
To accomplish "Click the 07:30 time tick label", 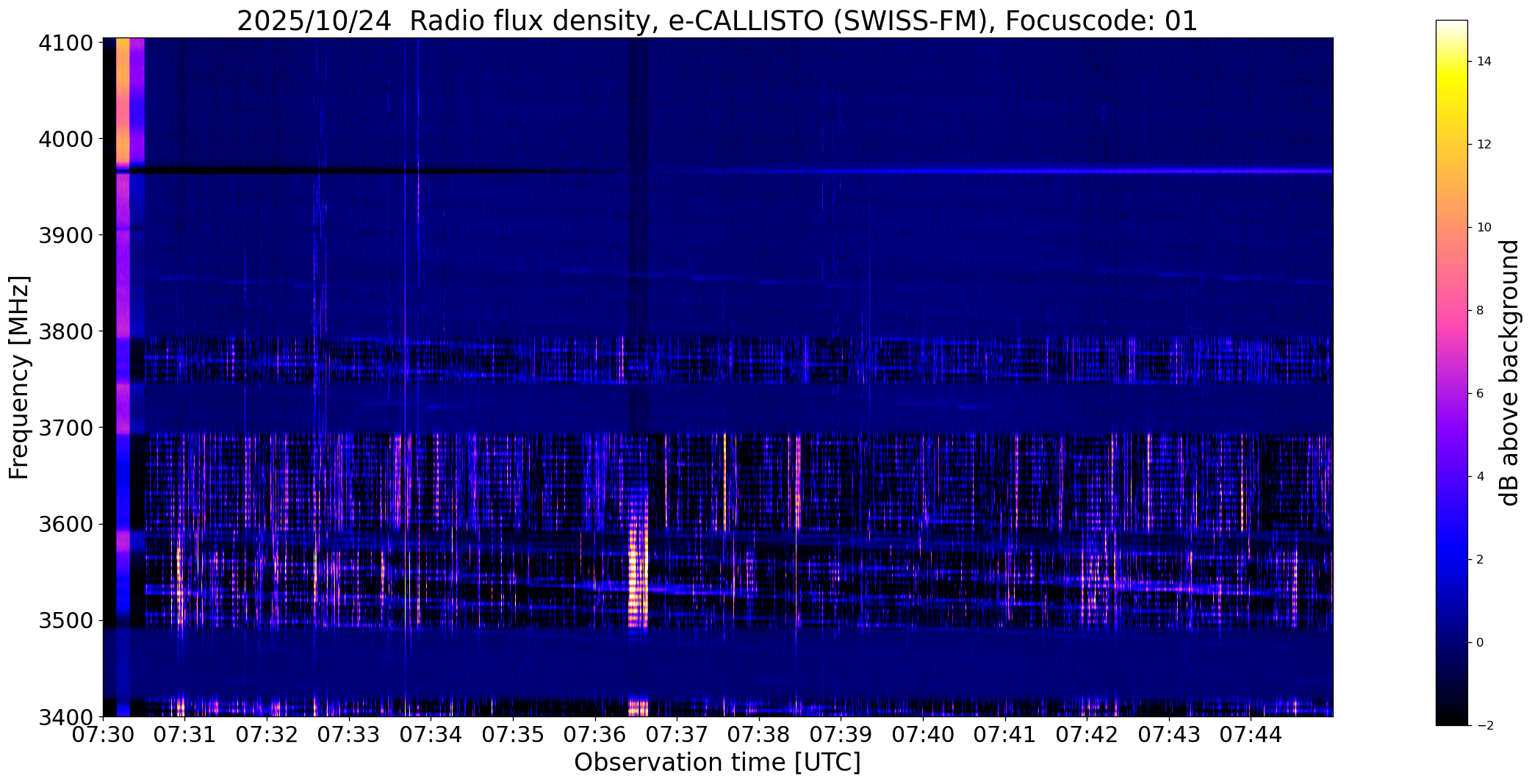I will point(103,735).
